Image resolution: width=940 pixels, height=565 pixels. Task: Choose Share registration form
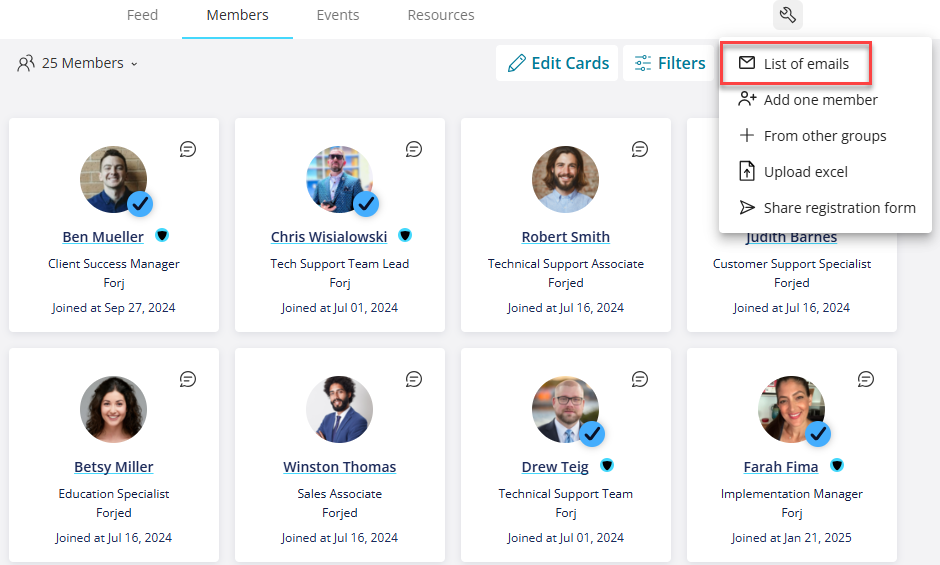[x=827, y=208]
